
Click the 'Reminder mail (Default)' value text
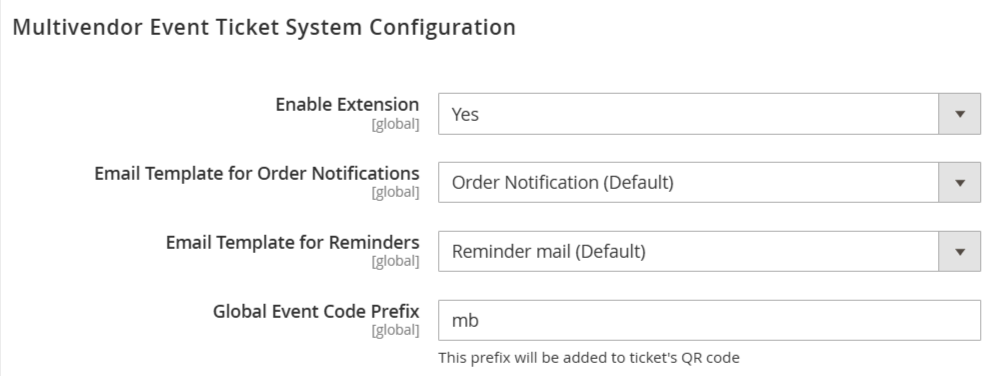tap(549, 252)
